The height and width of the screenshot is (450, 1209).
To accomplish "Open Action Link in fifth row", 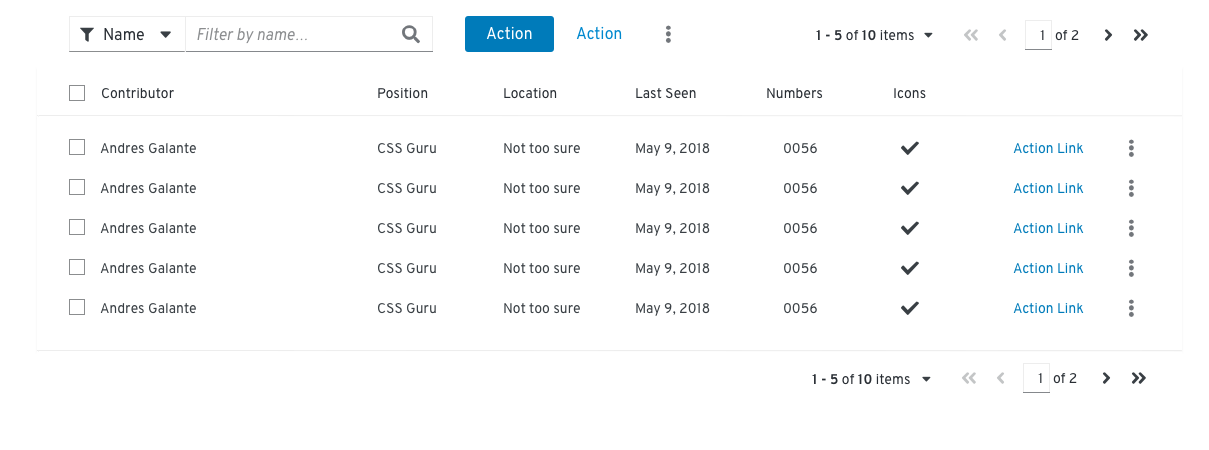I will tap(1048, 308).
